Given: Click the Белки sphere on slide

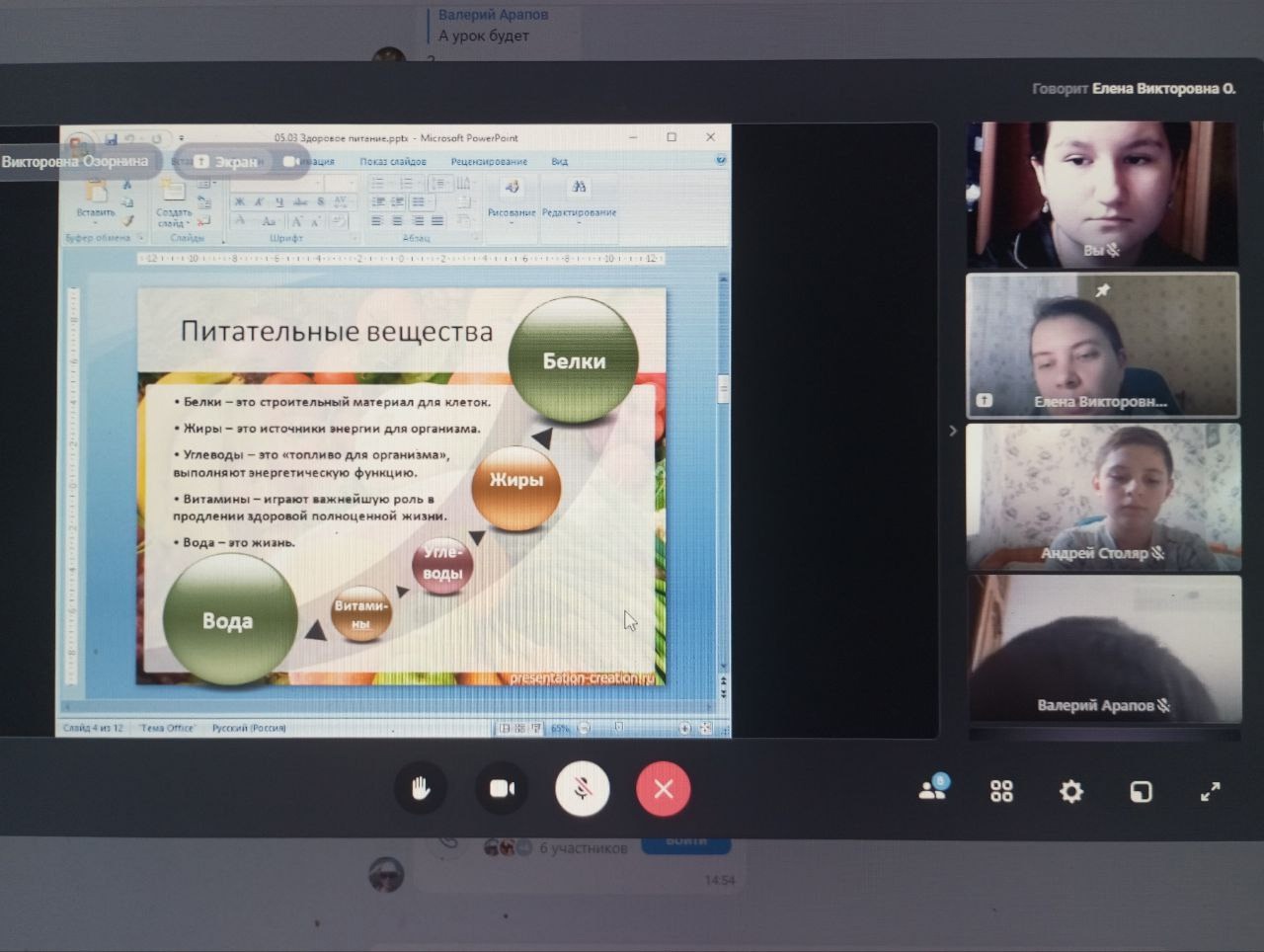Looking at the screenshot, I should coord(574,359).
